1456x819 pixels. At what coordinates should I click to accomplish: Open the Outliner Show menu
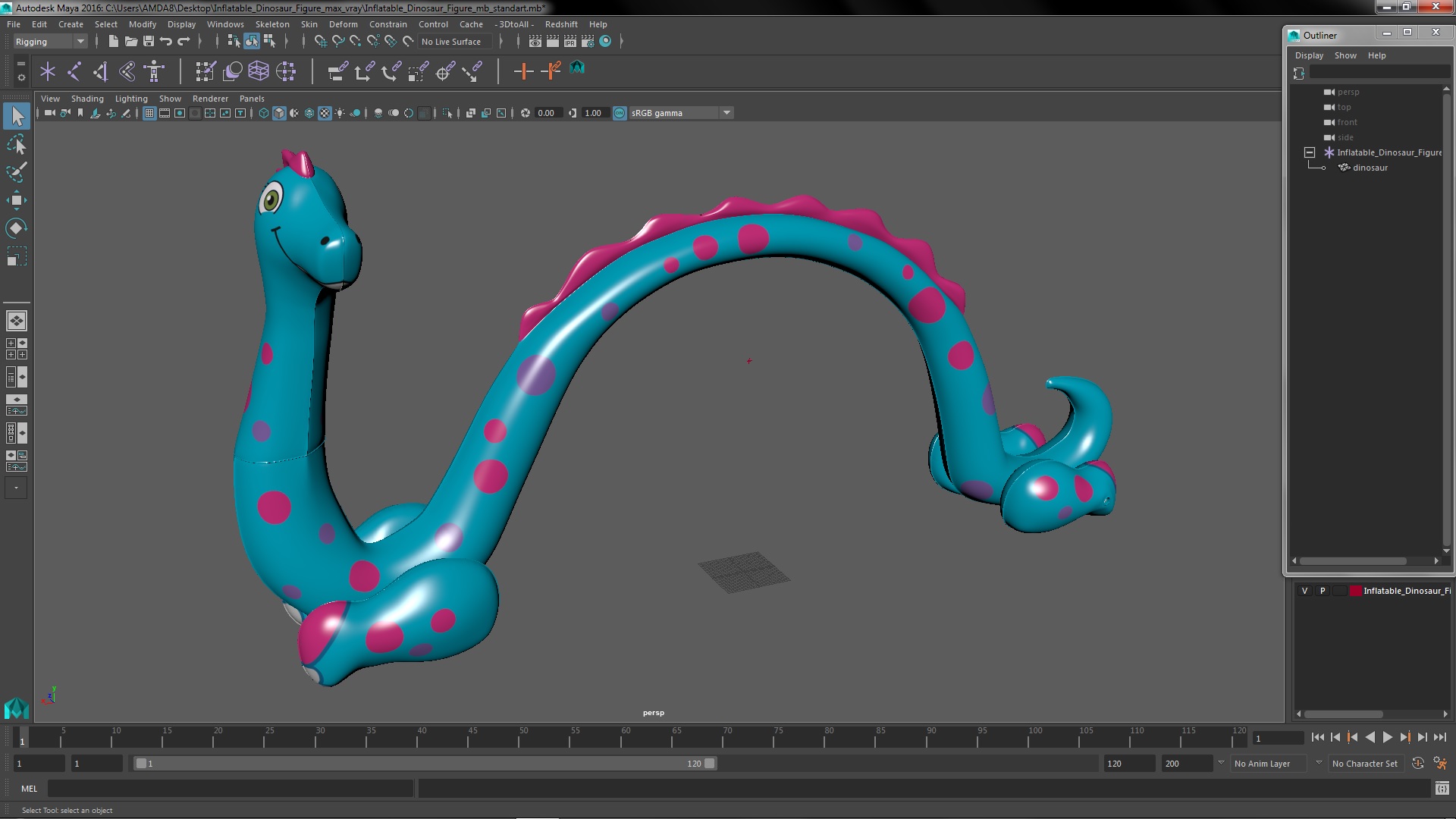click(1345, 55)
